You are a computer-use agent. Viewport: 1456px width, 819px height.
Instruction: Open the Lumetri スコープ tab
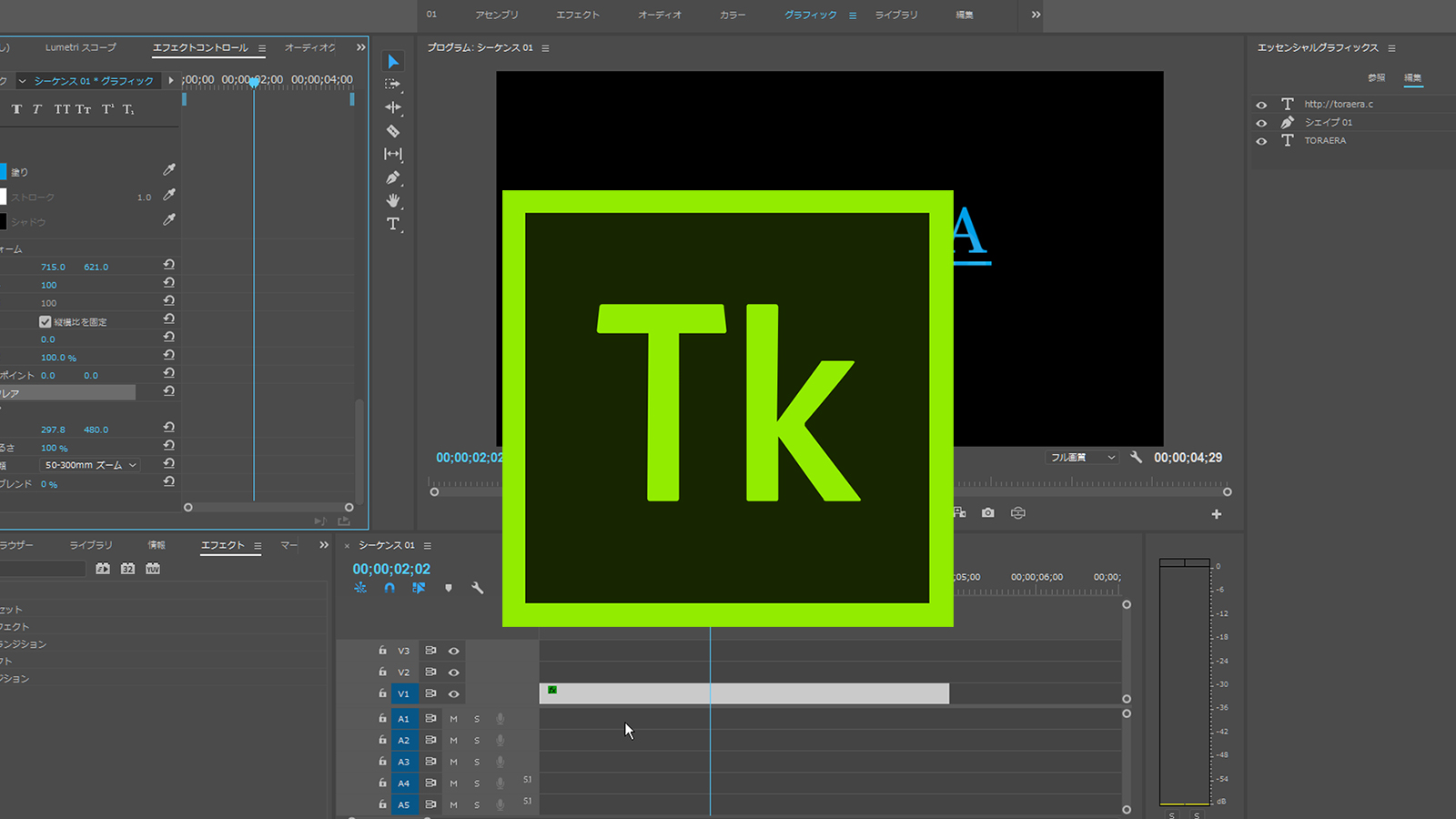[x=81, y=47]
